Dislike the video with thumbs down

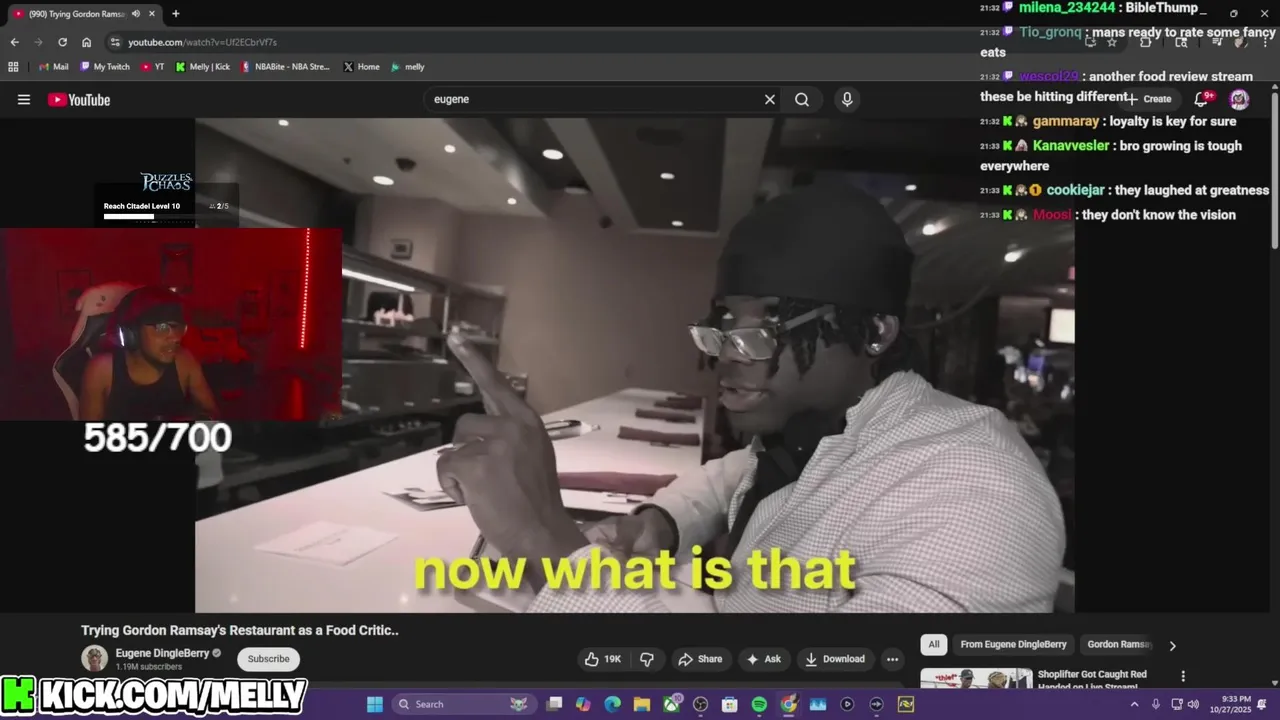(647, 659)
